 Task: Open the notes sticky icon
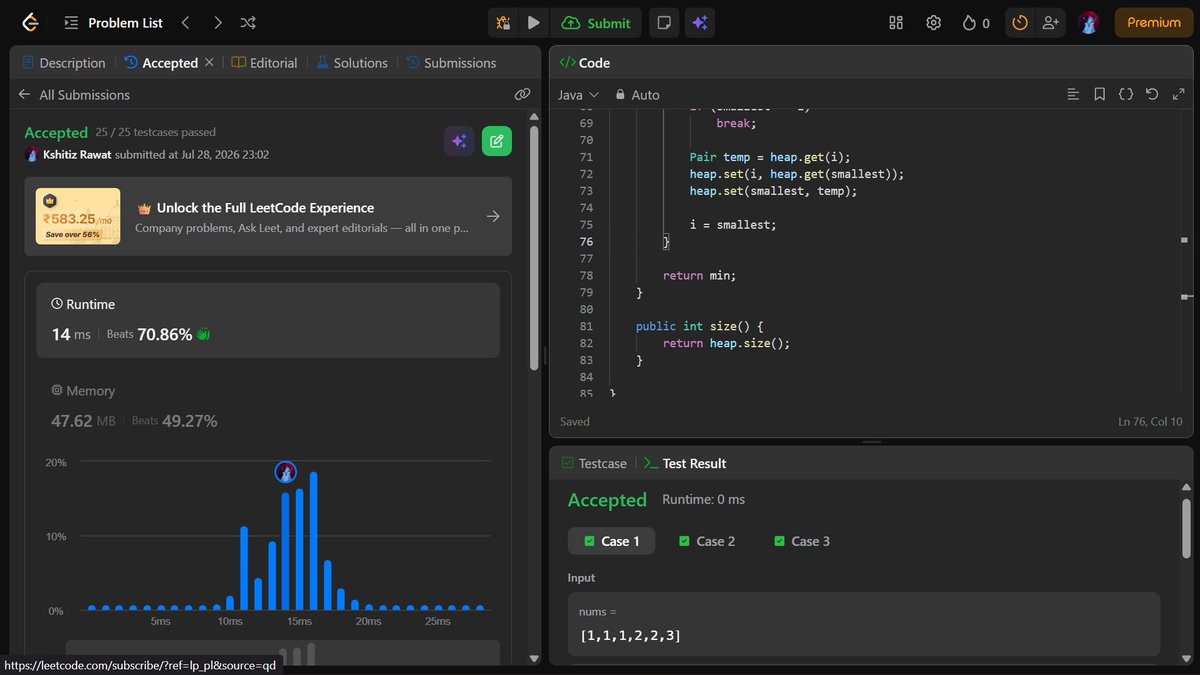point(662,22)
